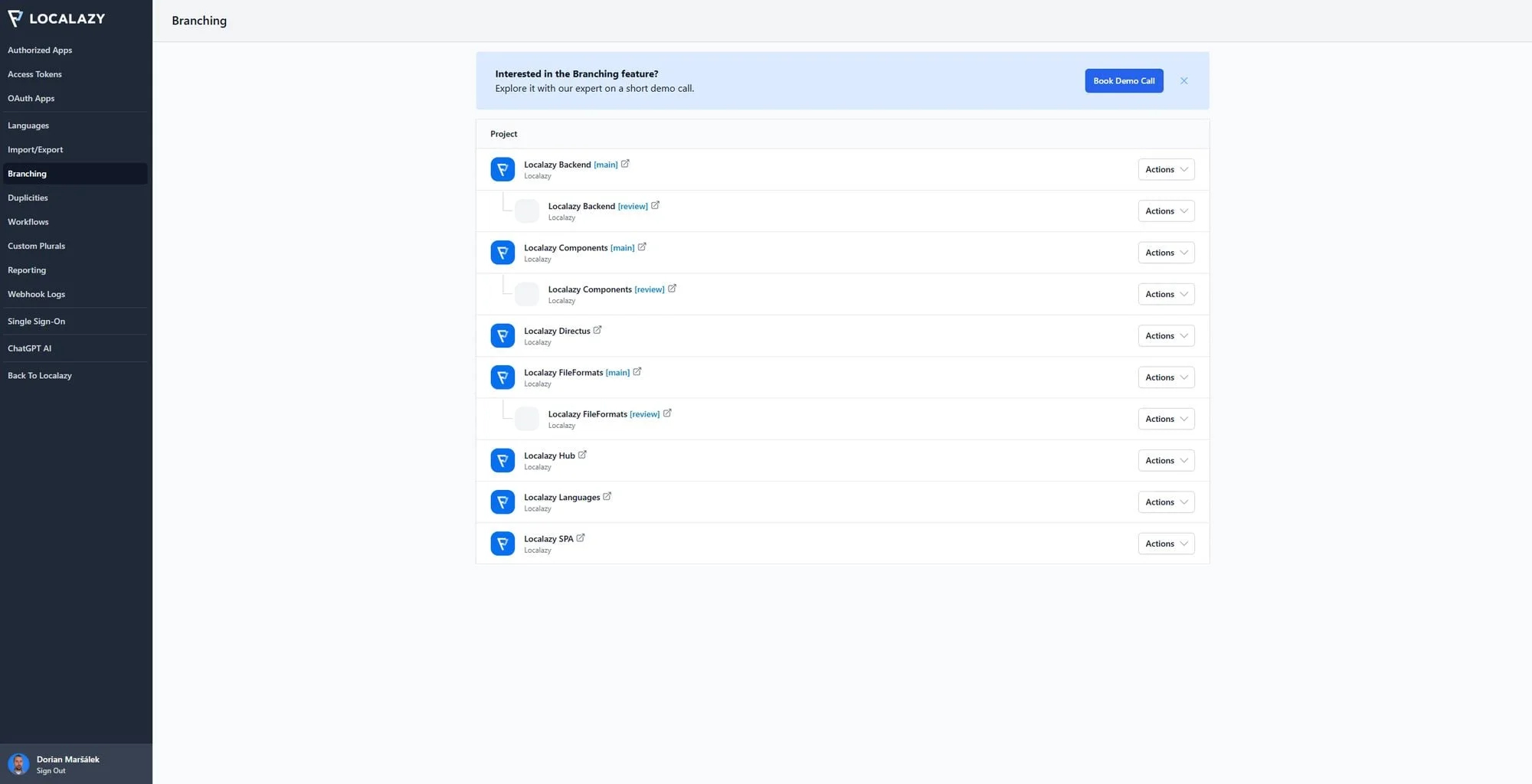Open Import/Export section
This screenshot has width=1532, height=784.
coord(75,149)
